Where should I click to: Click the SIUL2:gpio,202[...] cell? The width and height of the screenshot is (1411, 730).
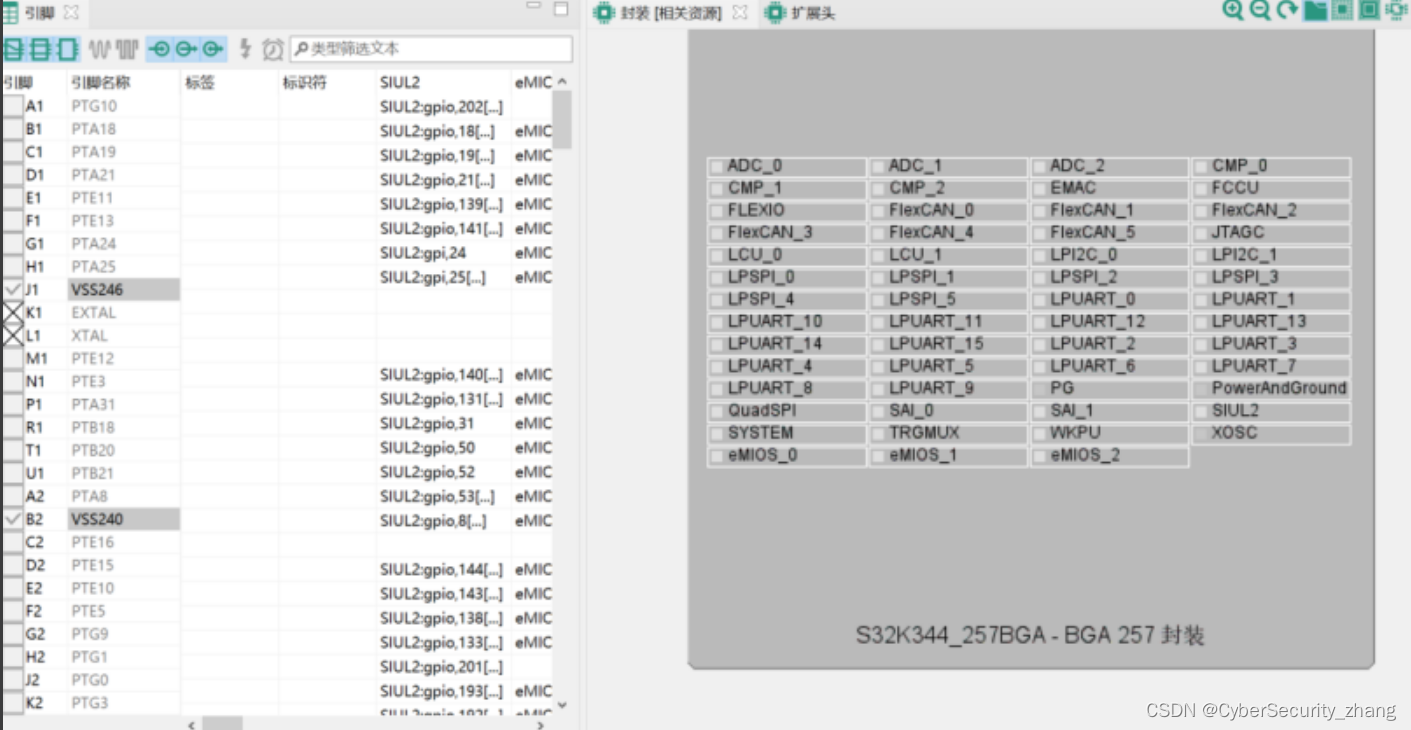tap(444, 106)
